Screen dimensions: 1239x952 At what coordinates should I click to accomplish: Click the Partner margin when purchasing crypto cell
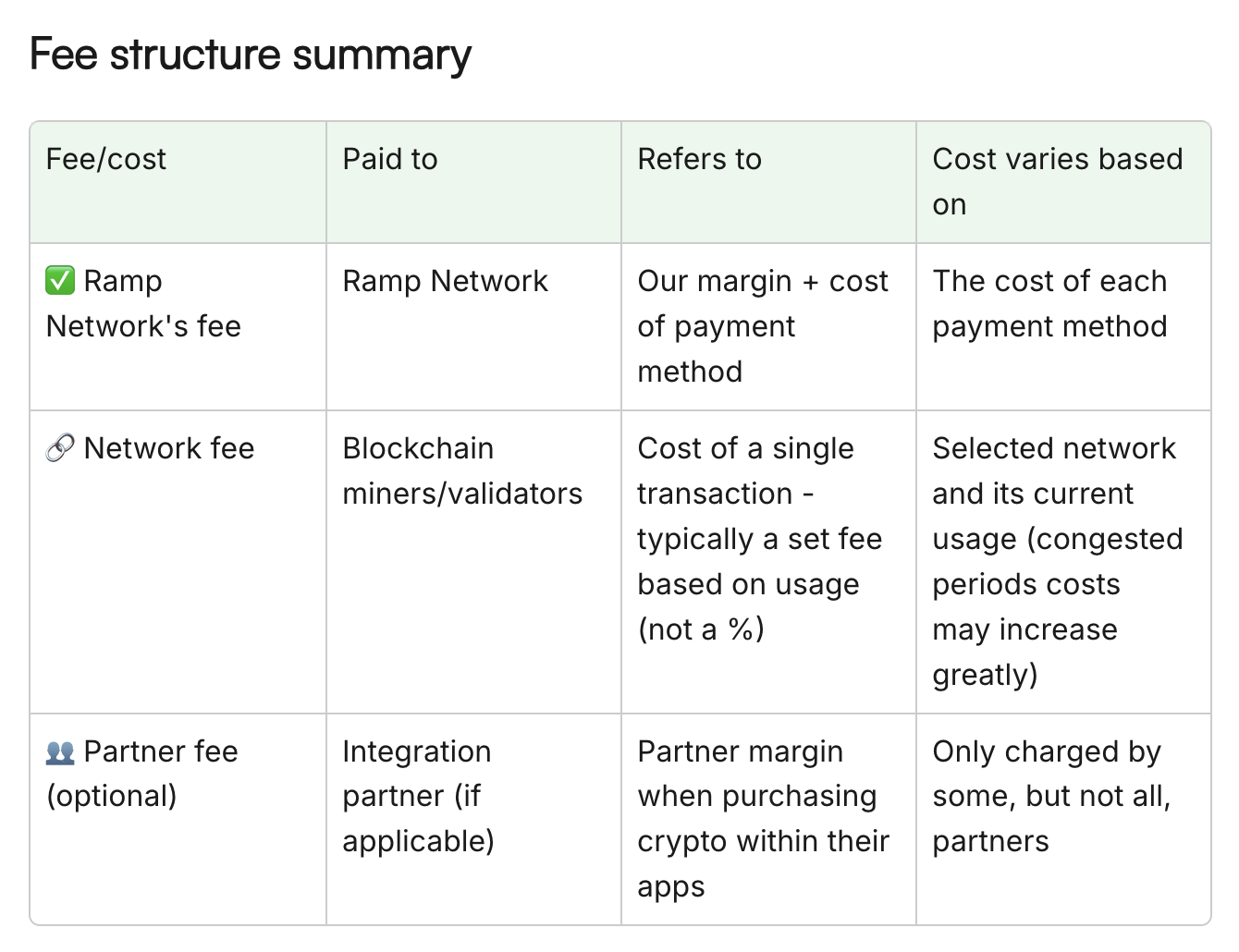point(763,819)
